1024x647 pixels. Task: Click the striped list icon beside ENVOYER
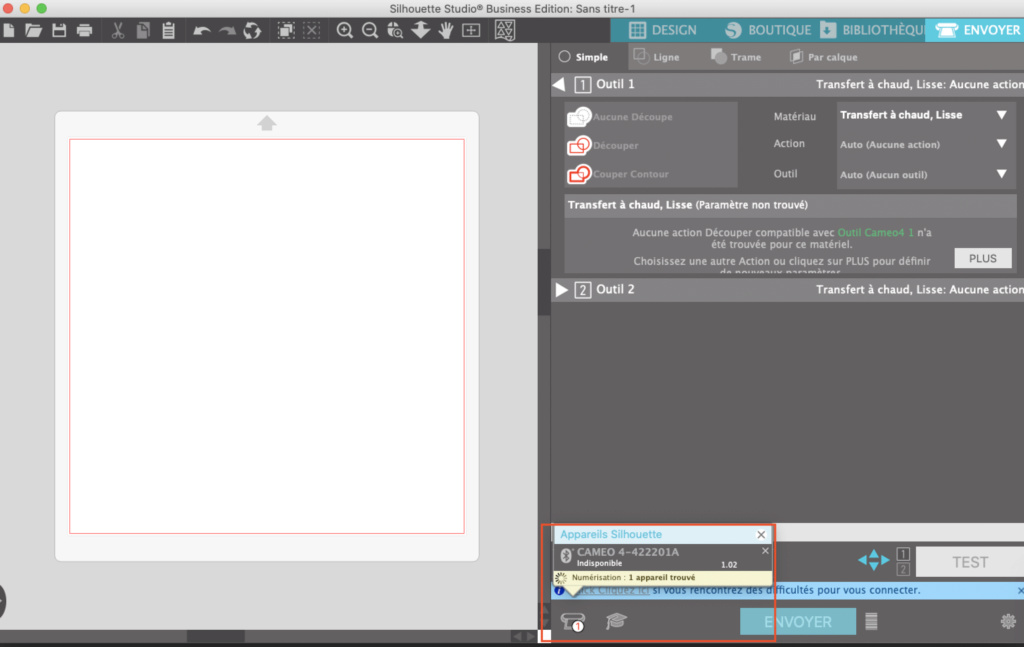[871, 621]
